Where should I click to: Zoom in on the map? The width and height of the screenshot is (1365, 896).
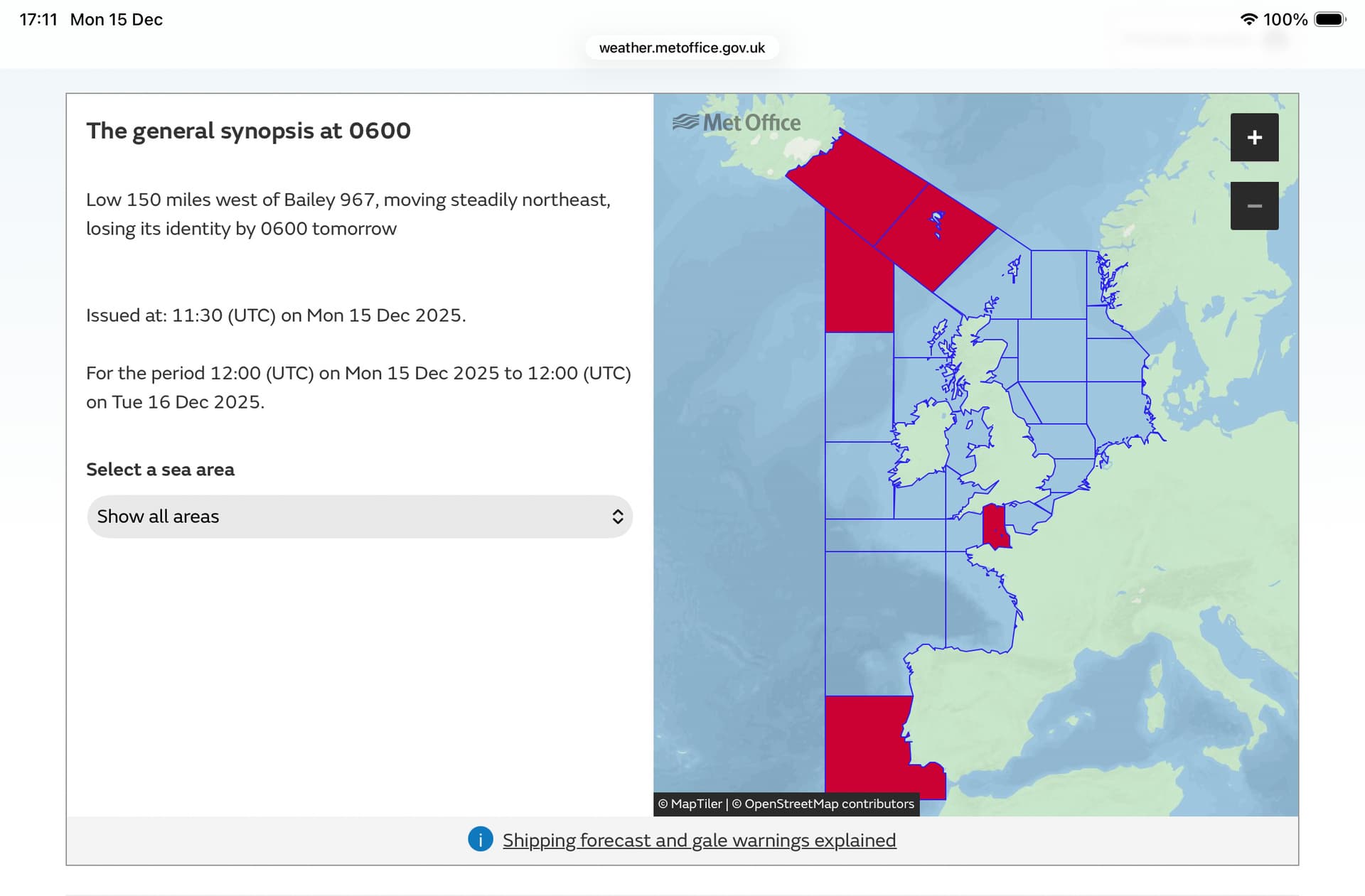coord(1254,137)
